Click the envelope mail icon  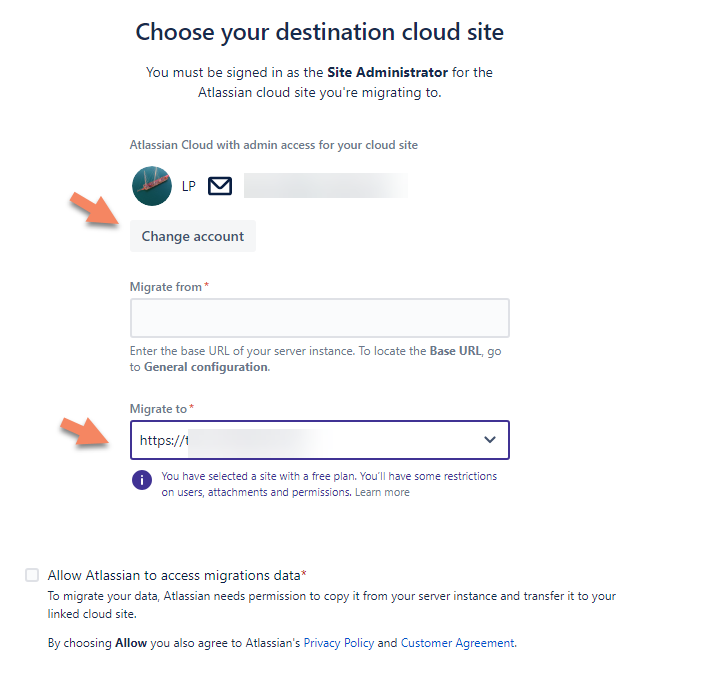pos(220,186)
